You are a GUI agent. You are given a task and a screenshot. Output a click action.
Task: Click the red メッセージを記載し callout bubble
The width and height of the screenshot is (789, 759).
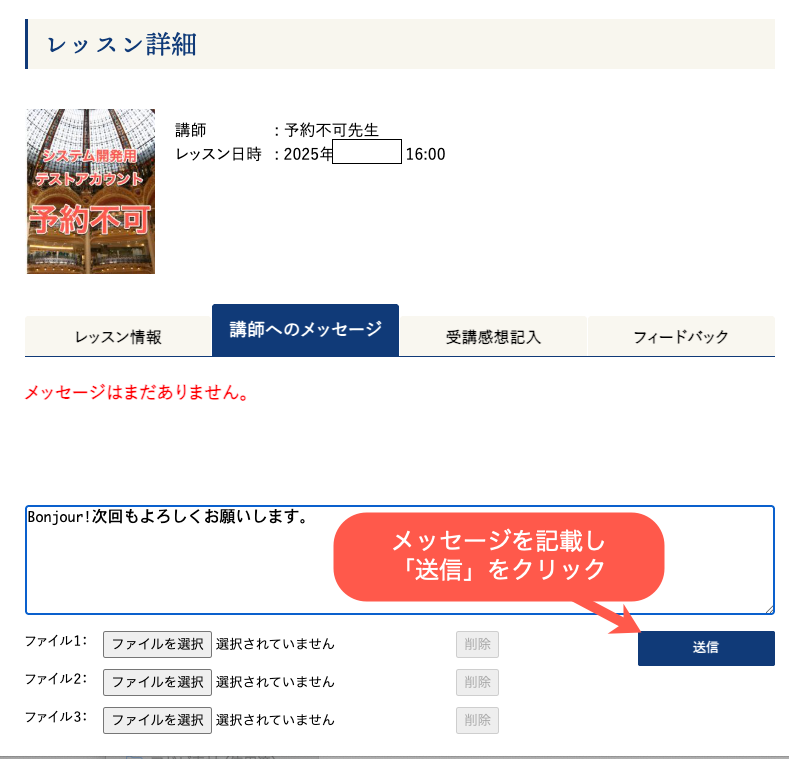click(498, 556)
